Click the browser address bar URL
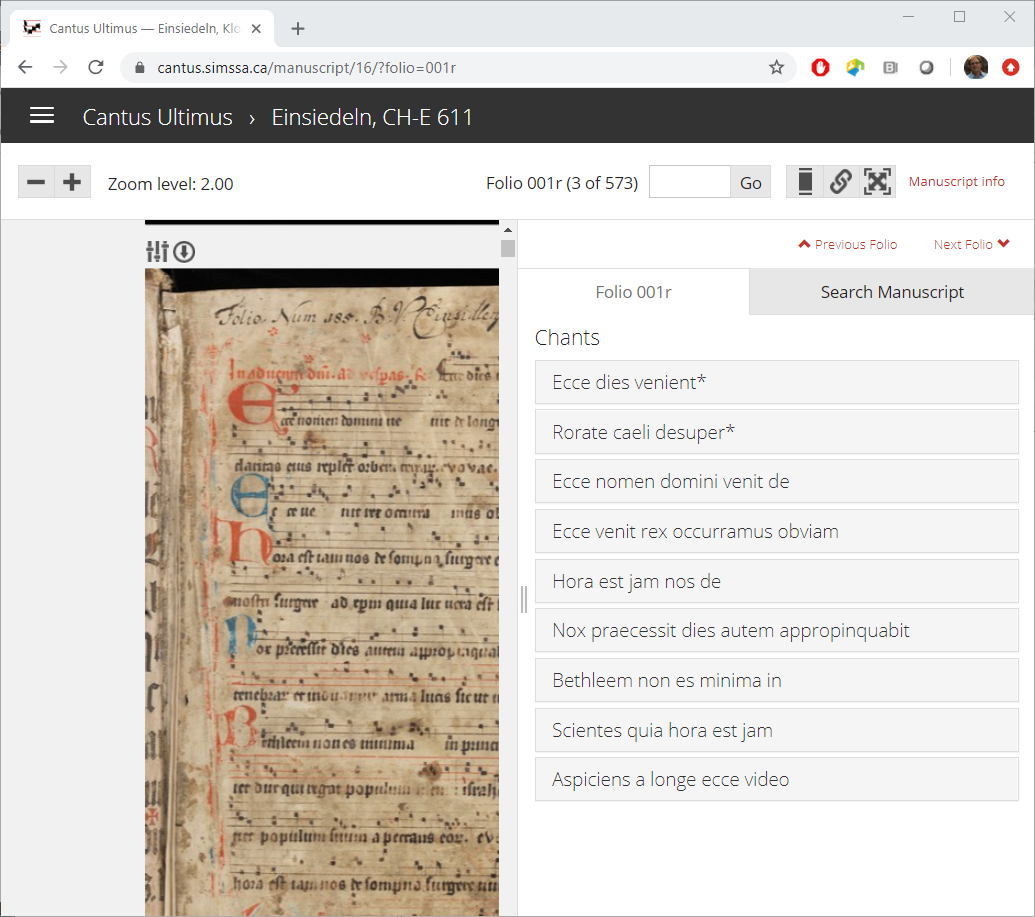The width and height of the screenshot is (1035, 917). [306, 67]
